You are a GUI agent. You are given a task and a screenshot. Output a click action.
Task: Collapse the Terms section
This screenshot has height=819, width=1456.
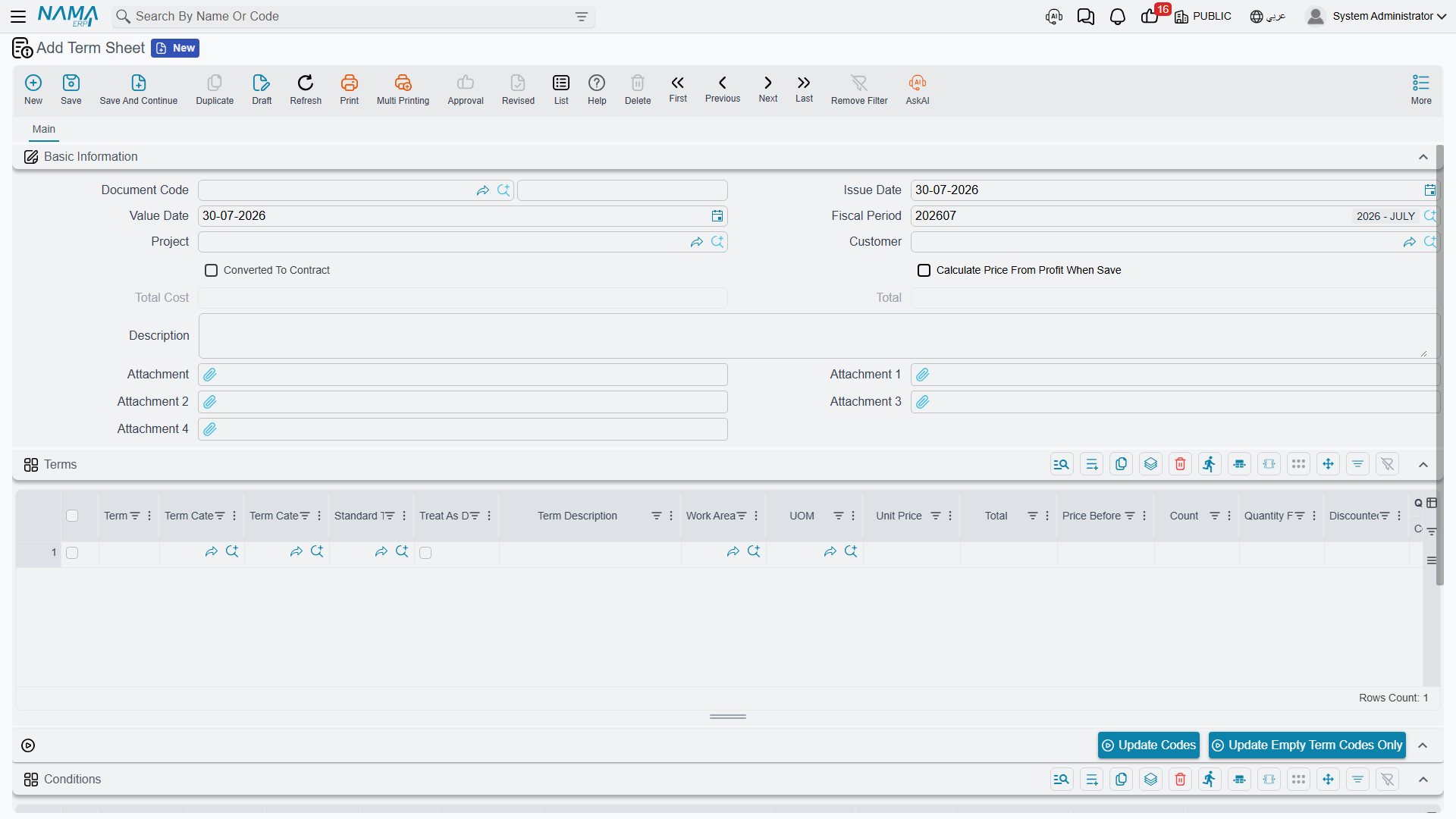click(1423, 465)
